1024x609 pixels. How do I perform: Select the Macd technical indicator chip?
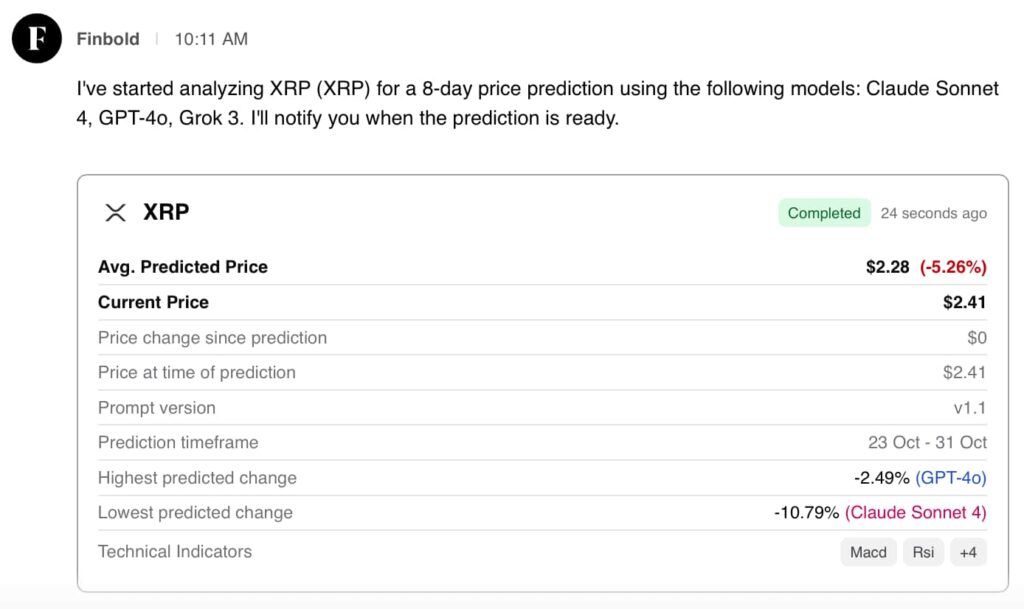(867, 551)
